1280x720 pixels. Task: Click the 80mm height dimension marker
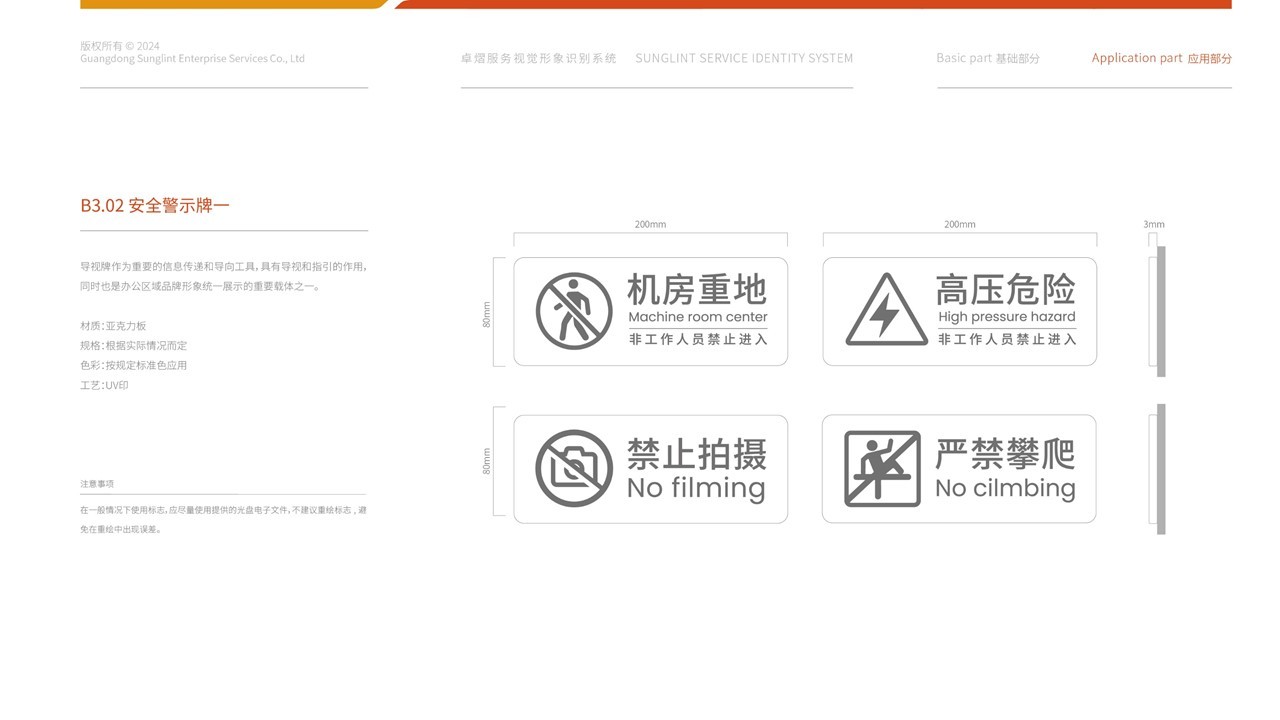[487, 311]
